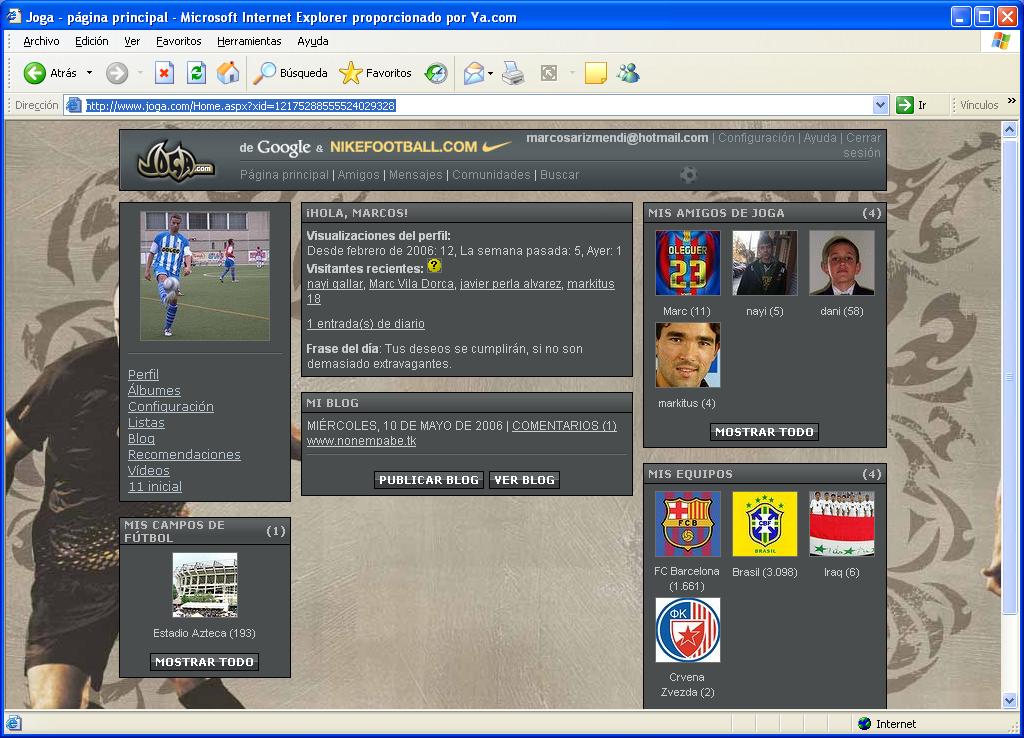The image size is (1024, 738).
Task: Click MOSTRAR TODO under Mis Amigos
Action: coord(764,432)
